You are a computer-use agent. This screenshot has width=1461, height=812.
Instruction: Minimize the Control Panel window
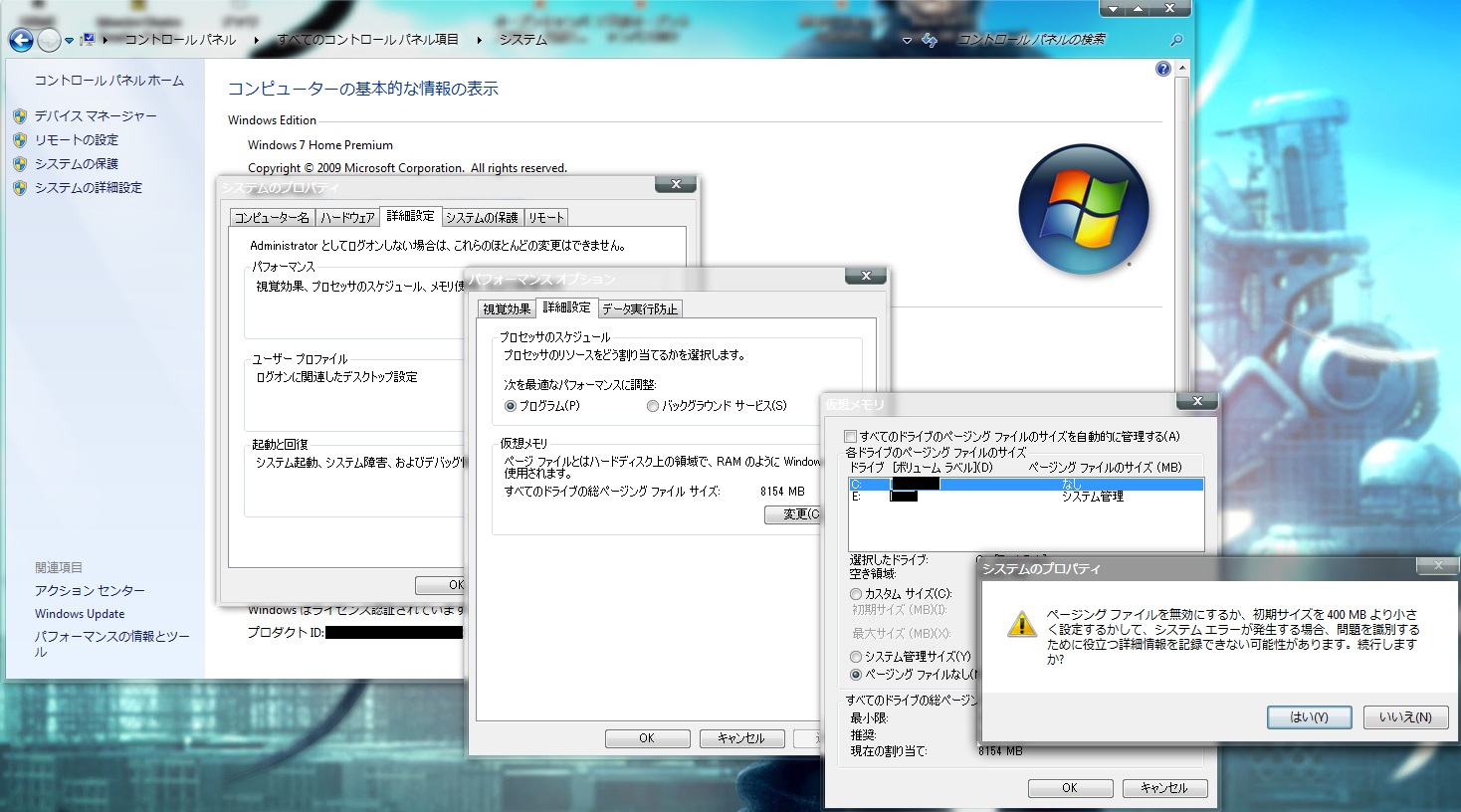coord(1114,8)
